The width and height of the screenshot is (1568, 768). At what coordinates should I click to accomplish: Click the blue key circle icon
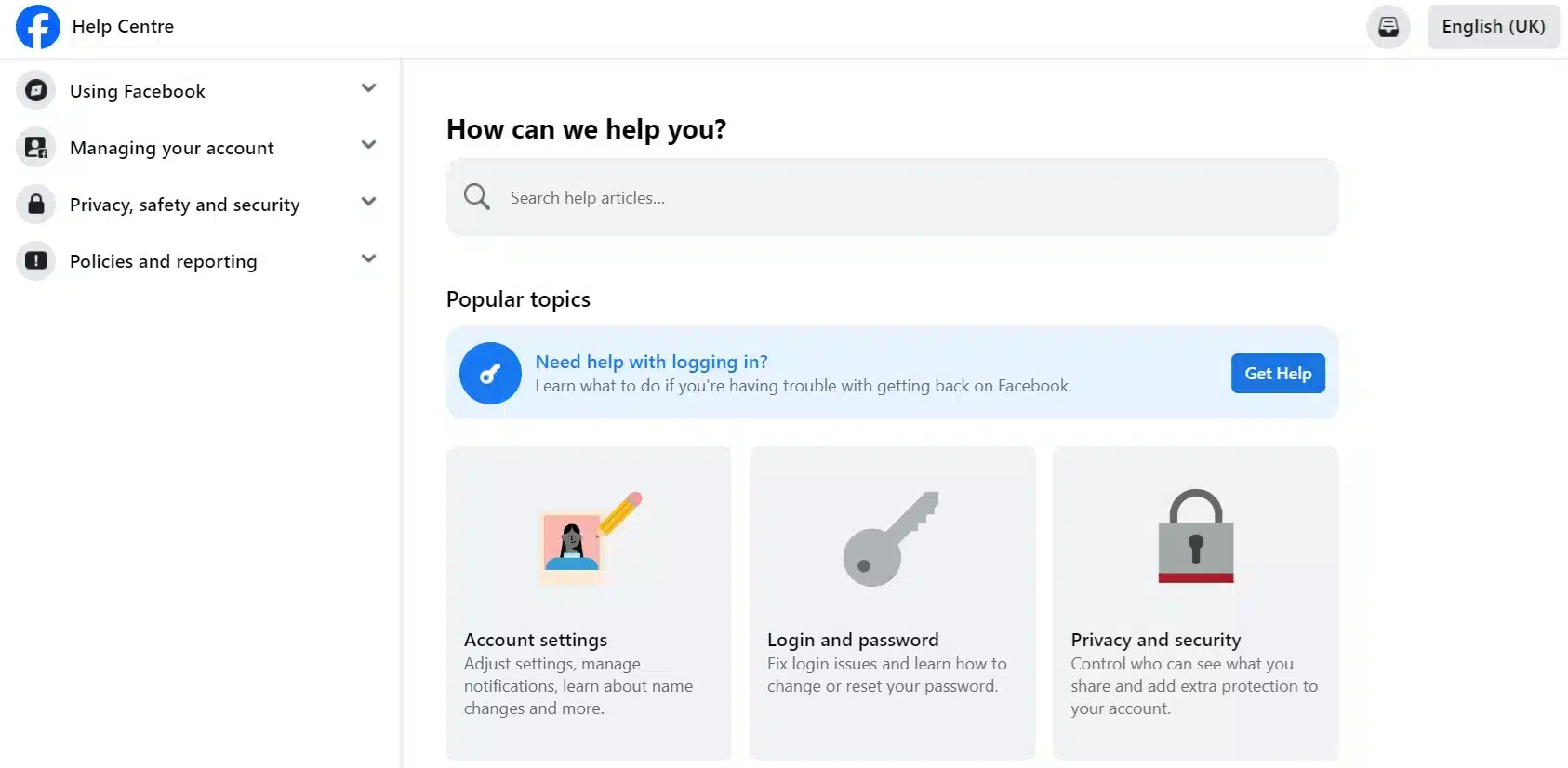[x=490, y=373]
